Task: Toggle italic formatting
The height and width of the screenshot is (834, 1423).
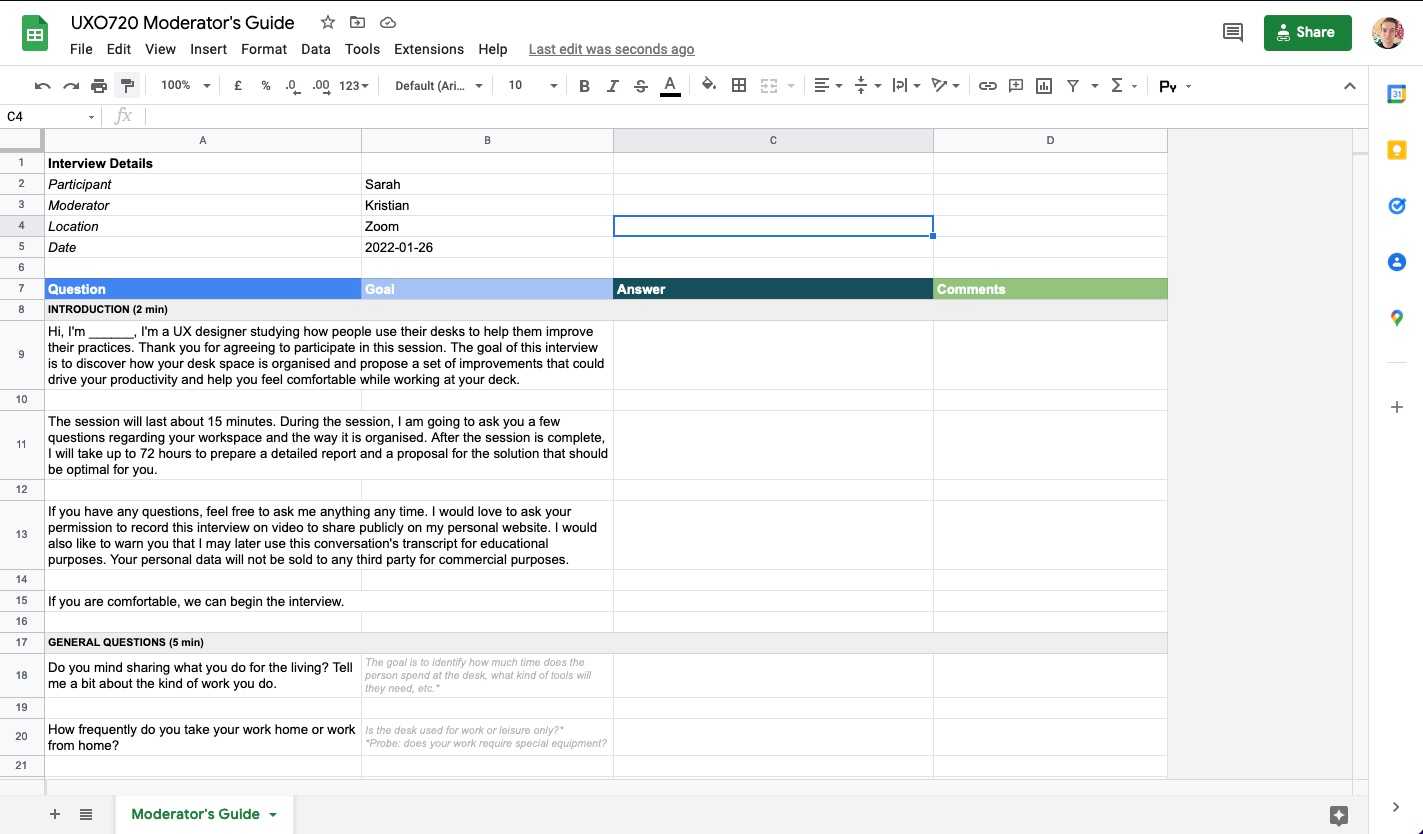Action: 612,86
